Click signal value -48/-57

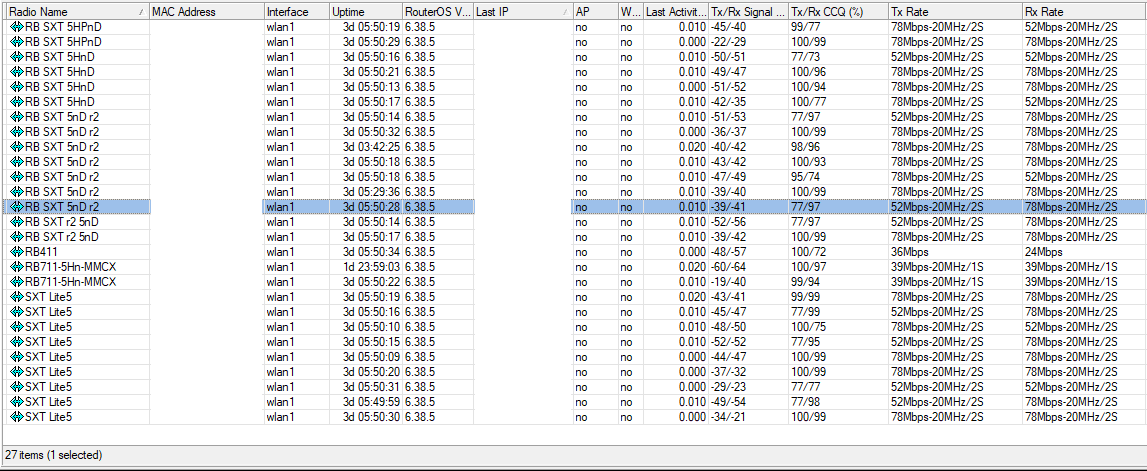pyautogui.click(x=728, y=252)
